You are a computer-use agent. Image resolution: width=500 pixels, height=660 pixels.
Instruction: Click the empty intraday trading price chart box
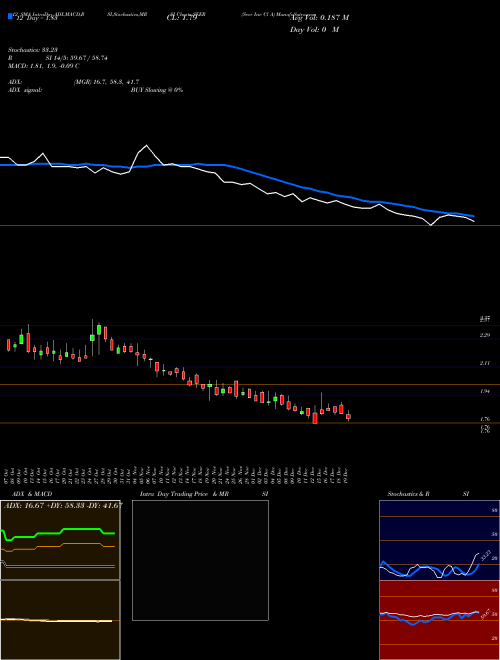pyautogui.click(x=200, y=560)
